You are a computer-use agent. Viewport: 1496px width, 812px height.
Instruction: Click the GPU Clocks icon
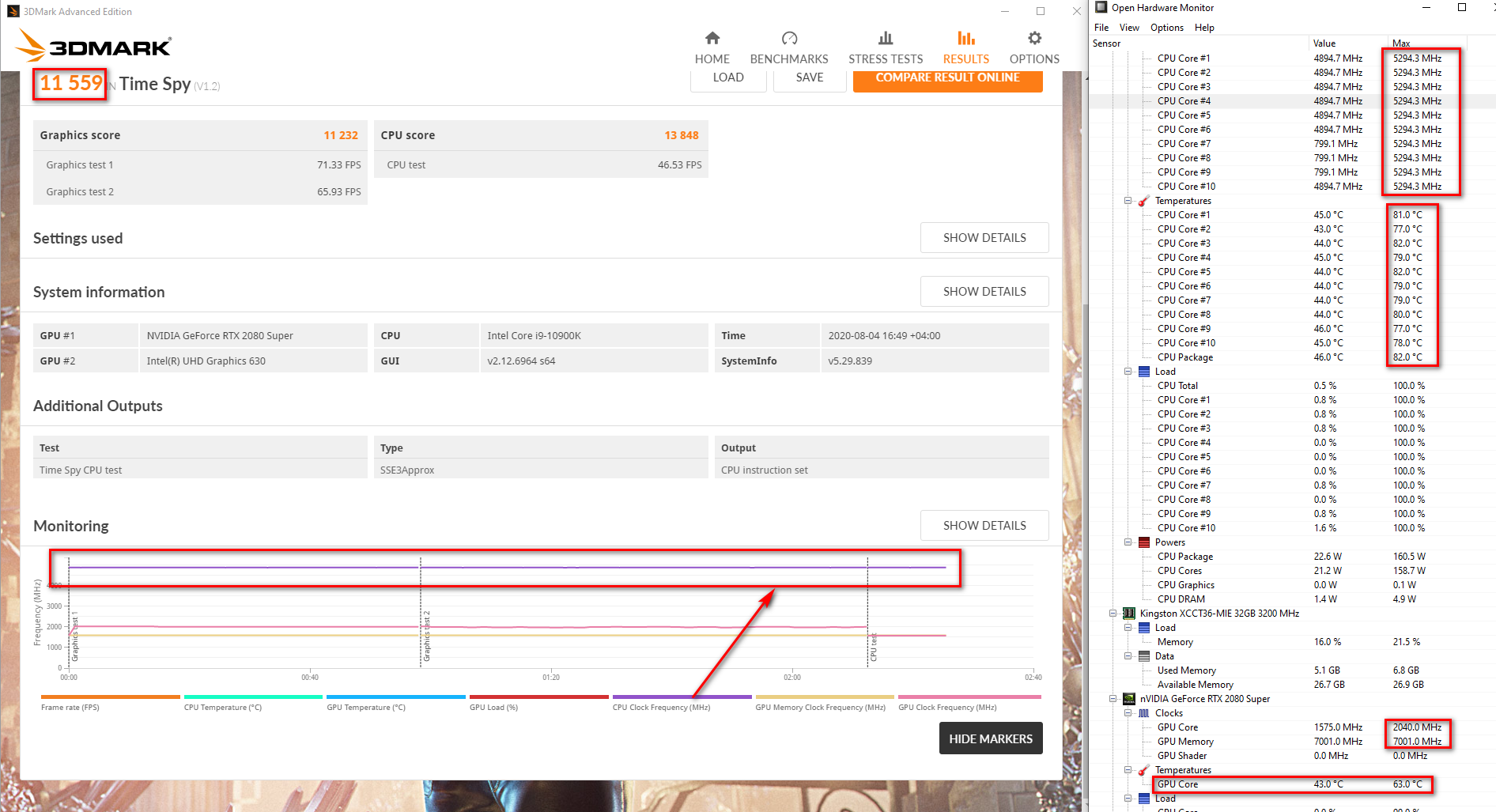pos(1143,713)
